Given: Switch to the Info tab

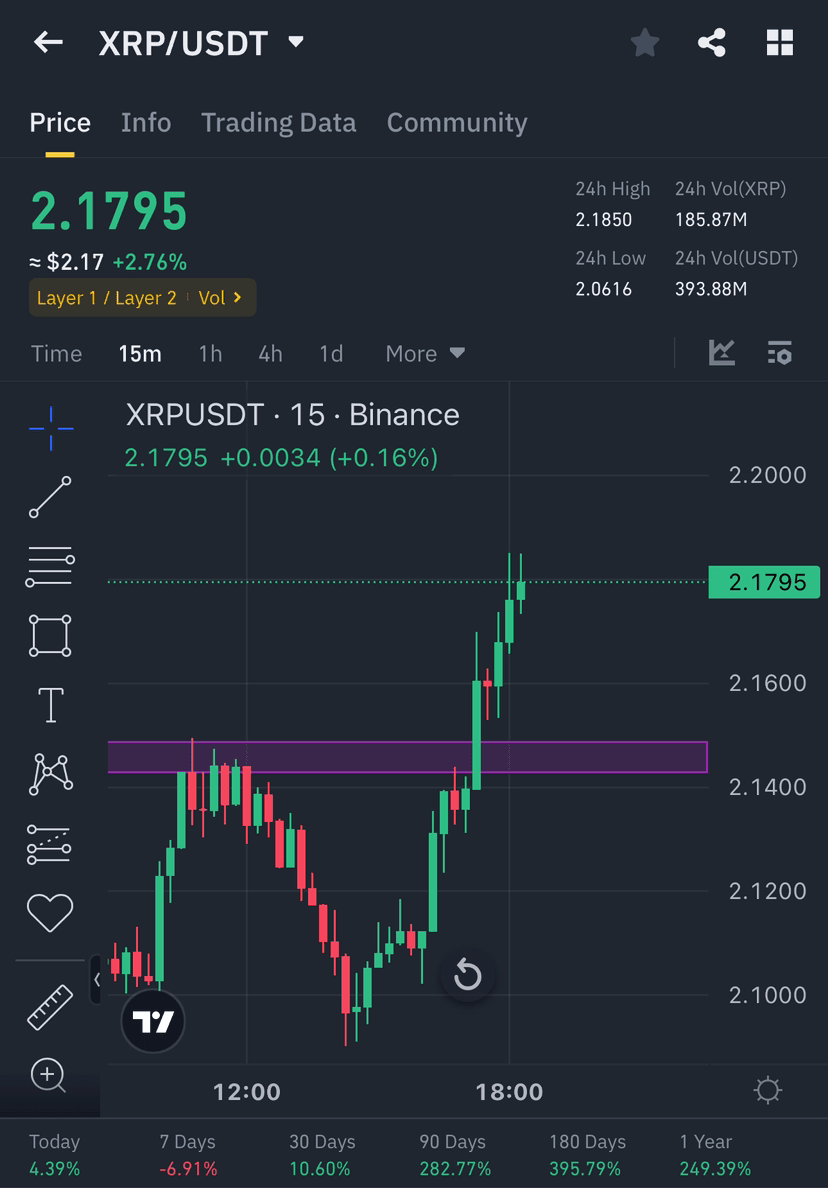Looking at the screenshot, I should [x=146, y=123].
